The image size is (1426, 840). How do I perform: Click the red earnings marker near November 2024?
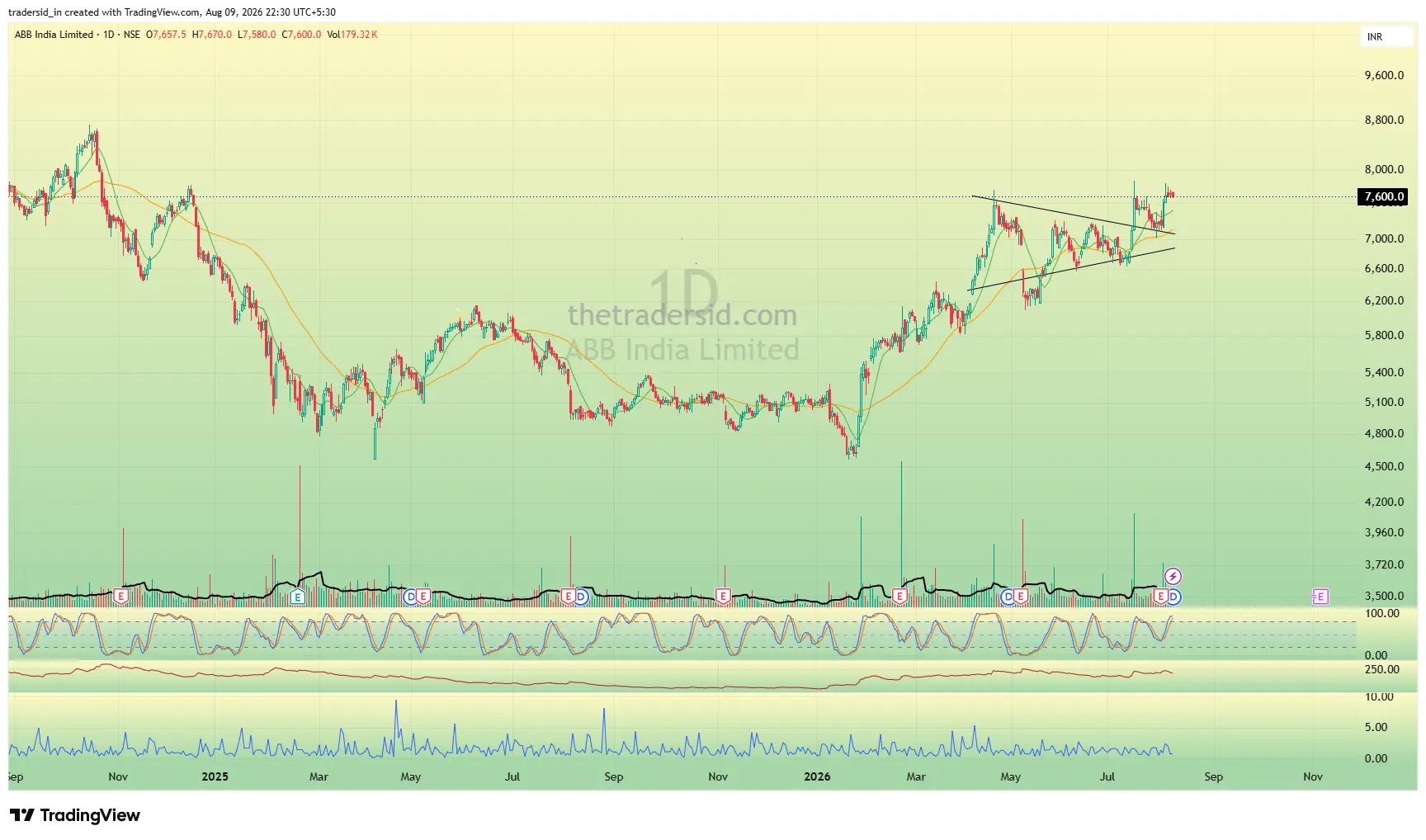coord(121,596)
